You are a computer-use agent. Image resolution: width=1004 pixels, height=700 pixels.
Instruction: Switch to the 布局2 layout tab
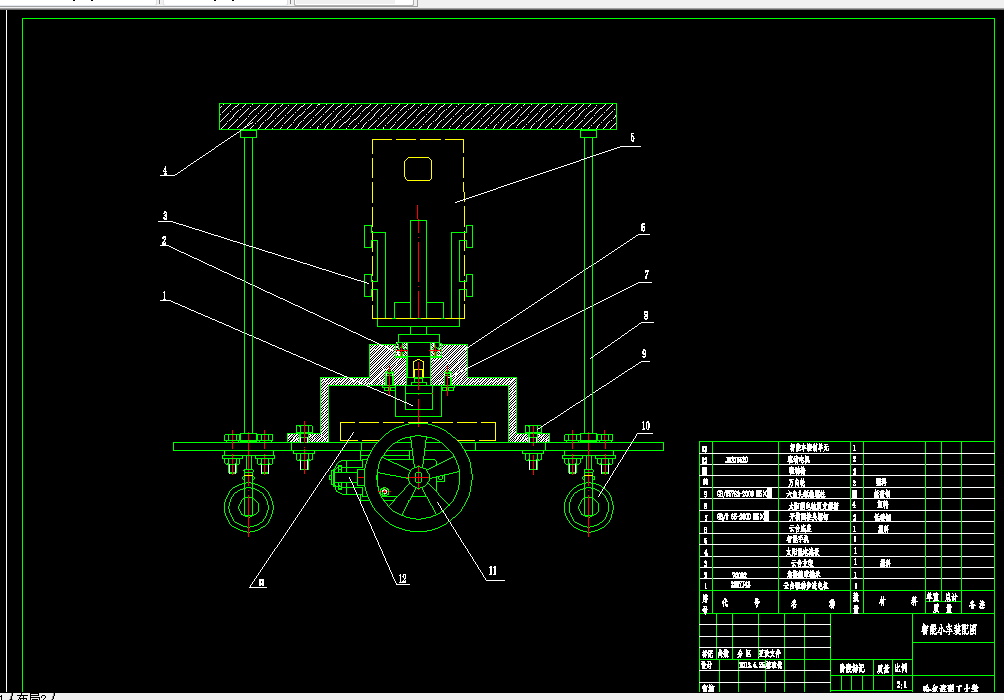pyautogui.click(x=31, y=696)
